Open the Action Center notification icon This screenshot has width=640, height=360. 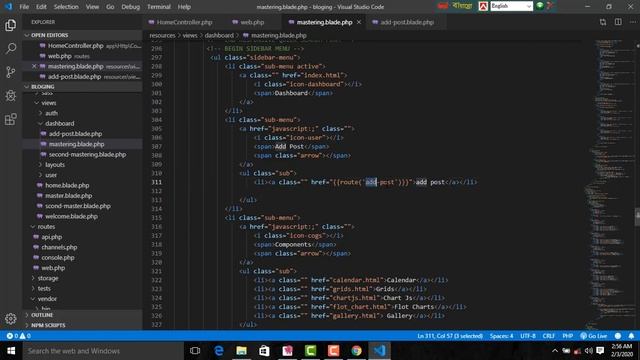click(x=600, y=351)
